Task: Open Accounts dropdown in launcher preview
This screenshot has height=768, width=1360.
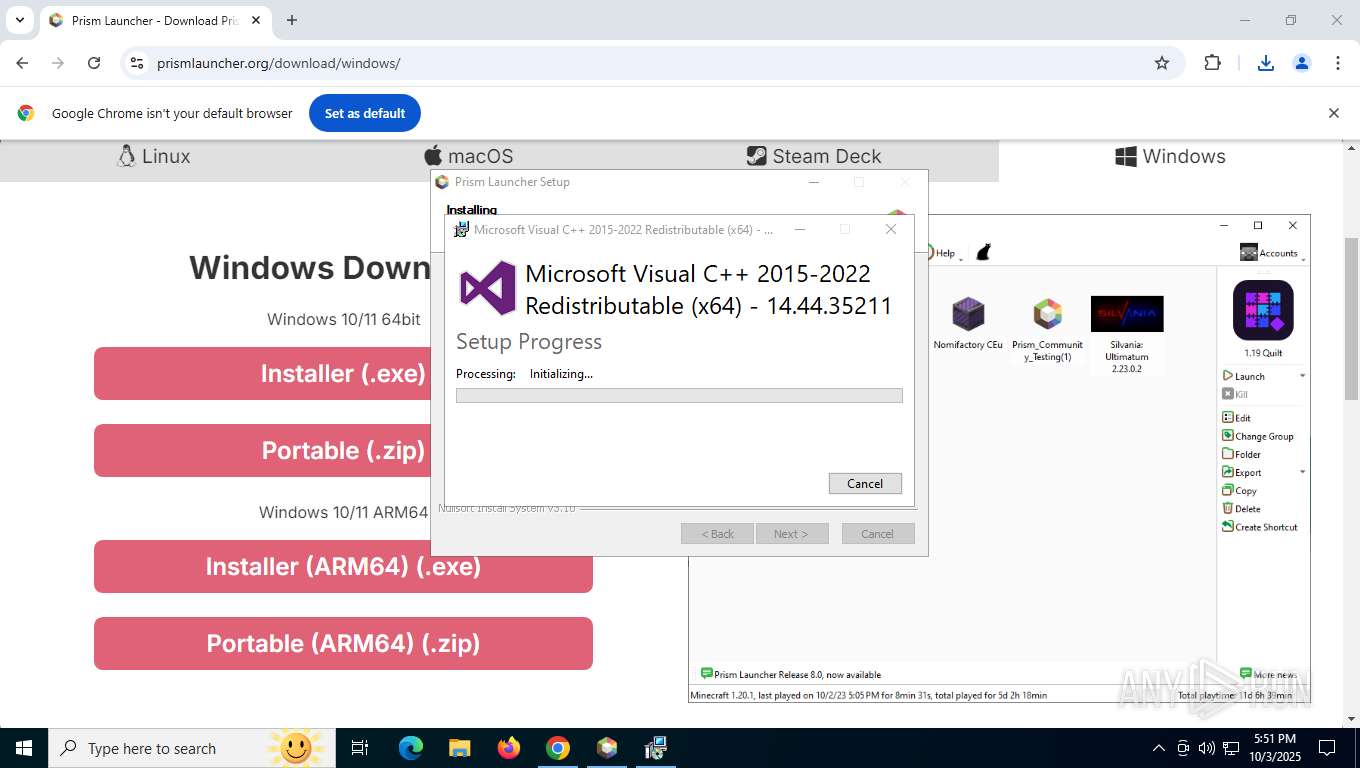Action: 1273,253
